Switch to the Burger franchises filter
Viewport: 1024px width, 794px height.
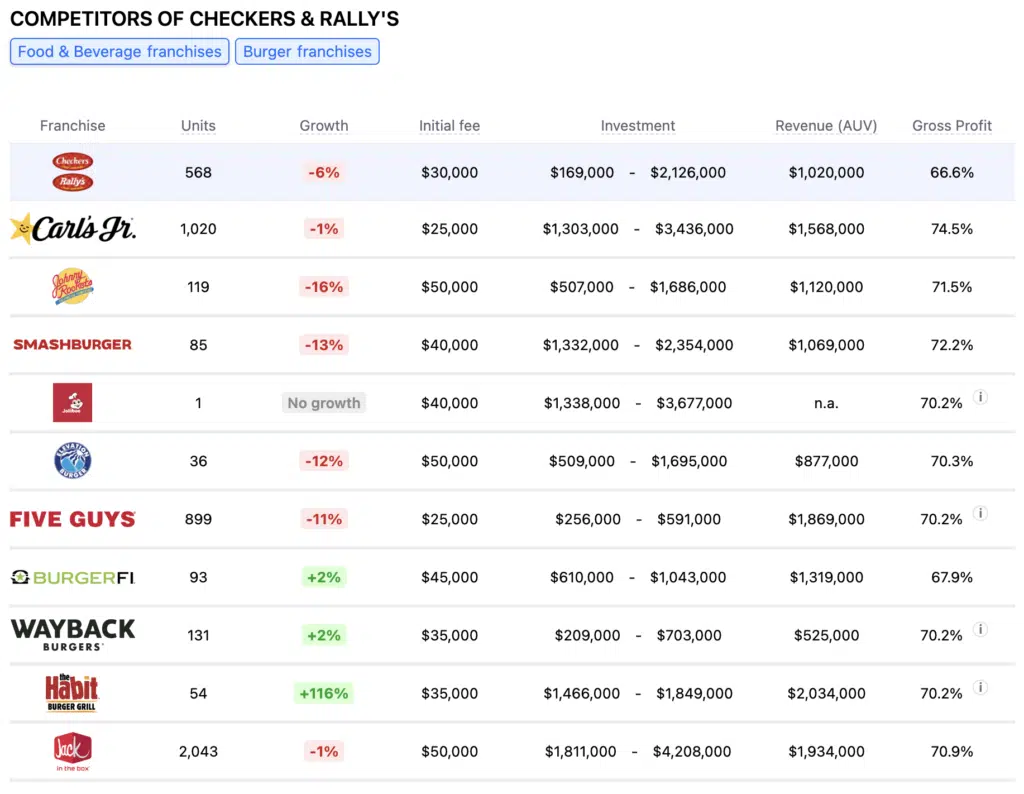pyautogui.click(x=307, y=51)
